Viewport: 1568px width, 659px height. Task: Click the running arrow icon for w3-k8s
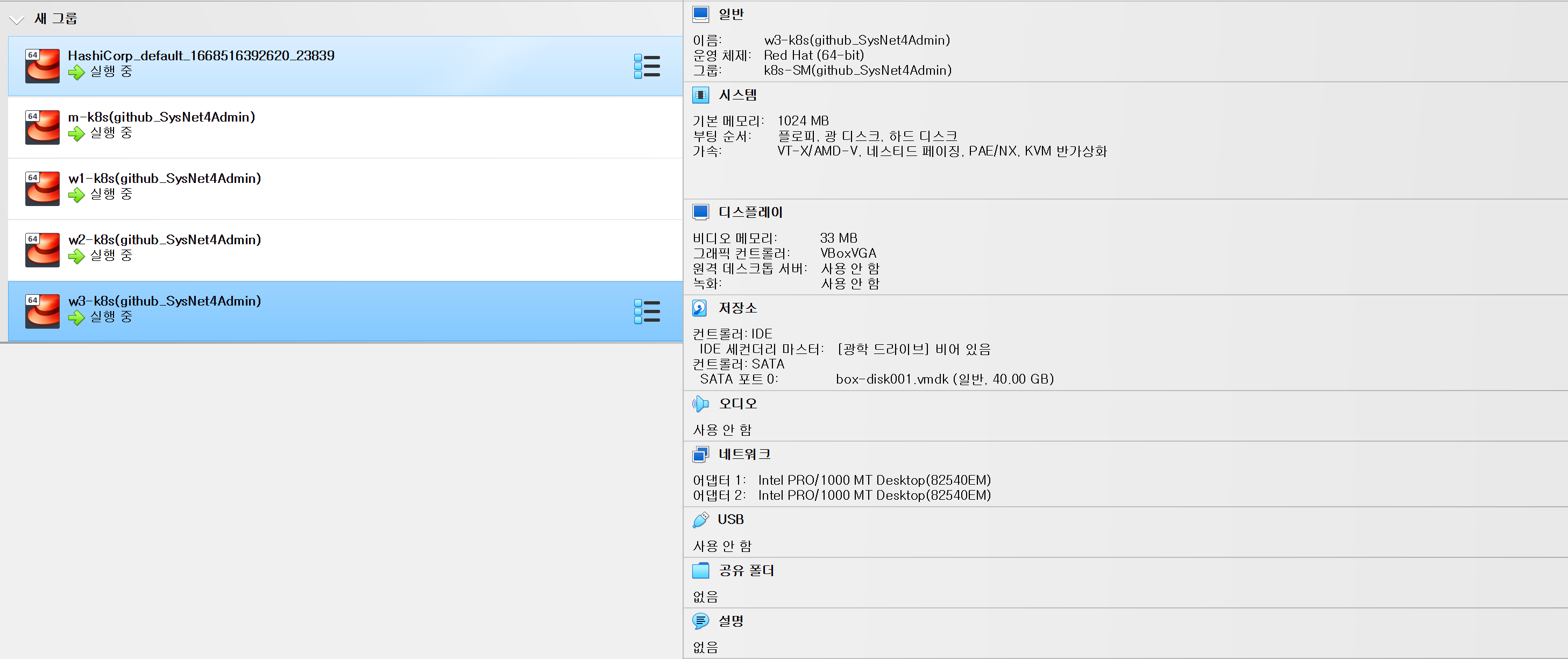[x=76, y=318]
